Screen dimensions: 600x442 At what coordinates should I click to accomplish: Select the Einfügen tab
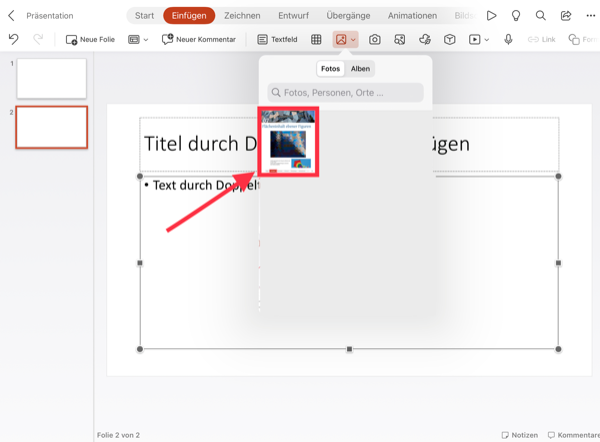point(189,16)
